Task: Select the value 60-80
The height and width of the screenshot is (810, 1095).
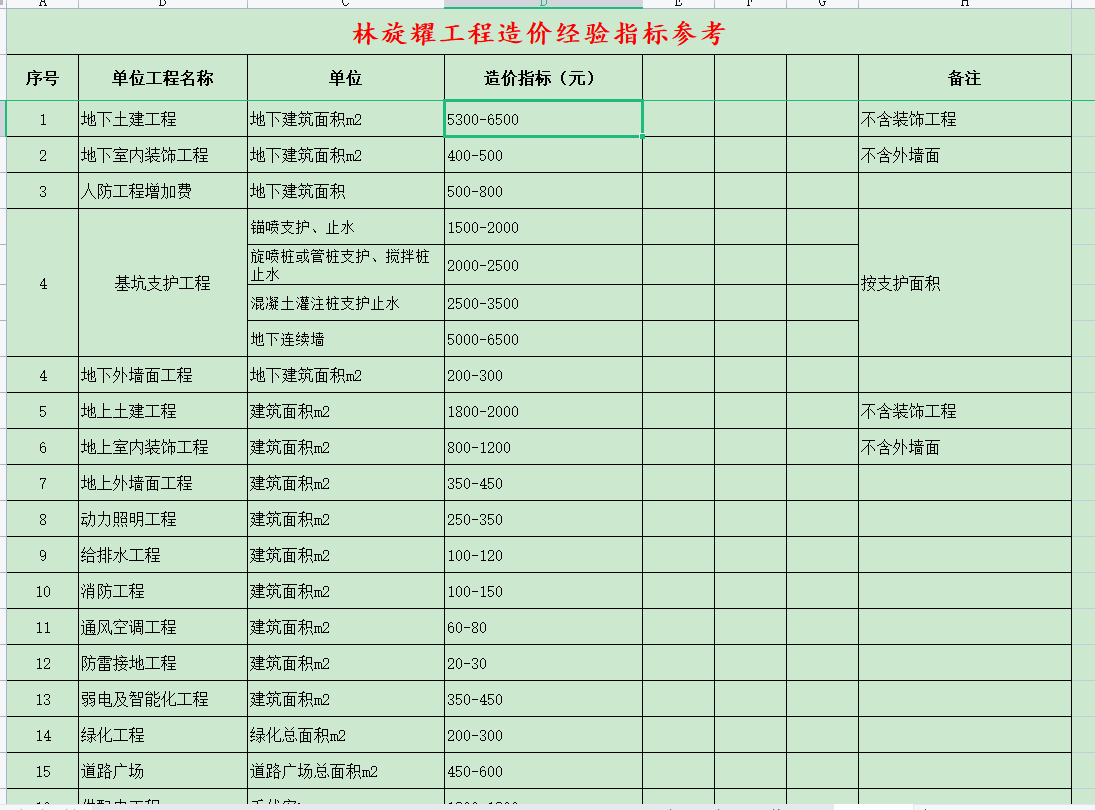Action: coord(543,627)
